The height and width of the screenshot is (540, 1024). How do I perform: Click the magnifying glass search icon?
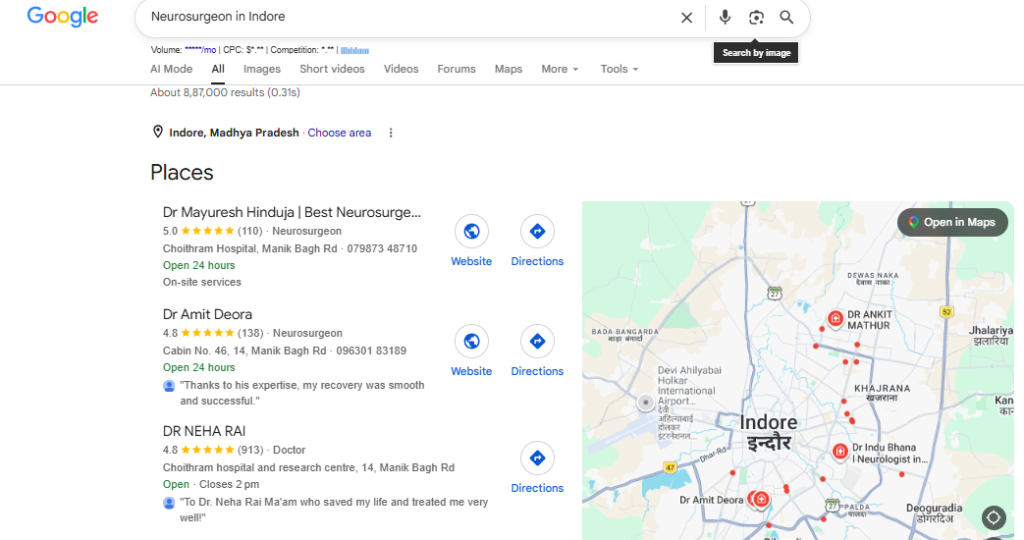tap(786, 18)
